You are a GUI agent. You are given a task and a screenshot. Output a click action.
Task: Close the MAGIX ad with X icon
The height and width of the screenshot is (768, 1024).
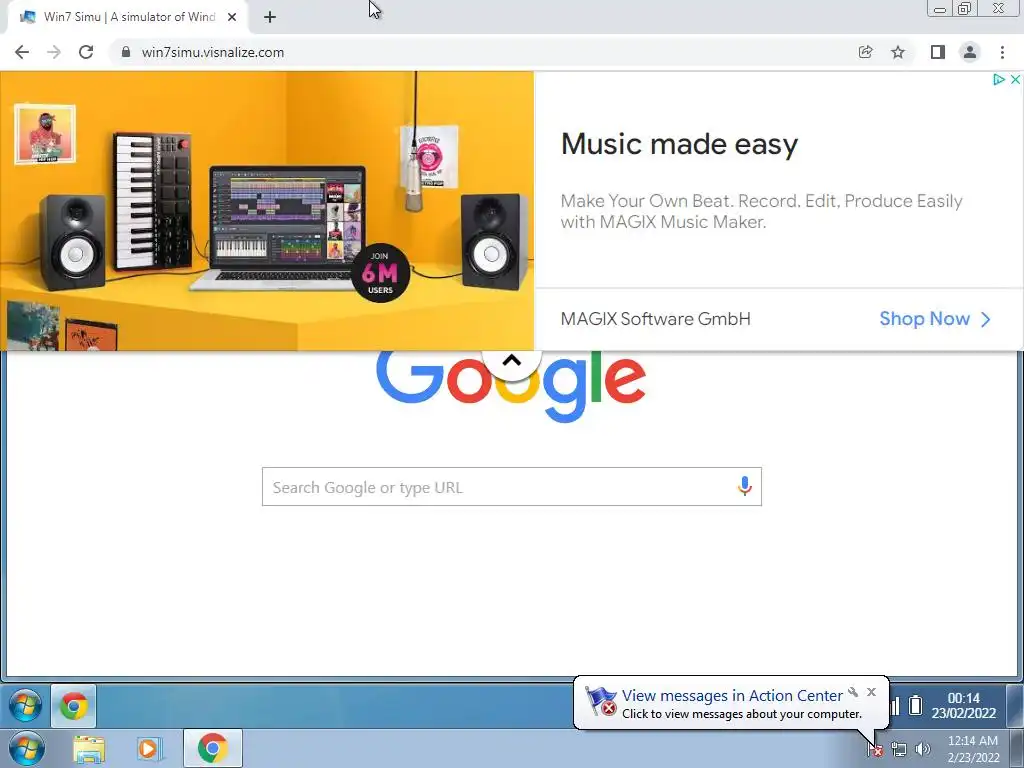tap(1015, 79)
